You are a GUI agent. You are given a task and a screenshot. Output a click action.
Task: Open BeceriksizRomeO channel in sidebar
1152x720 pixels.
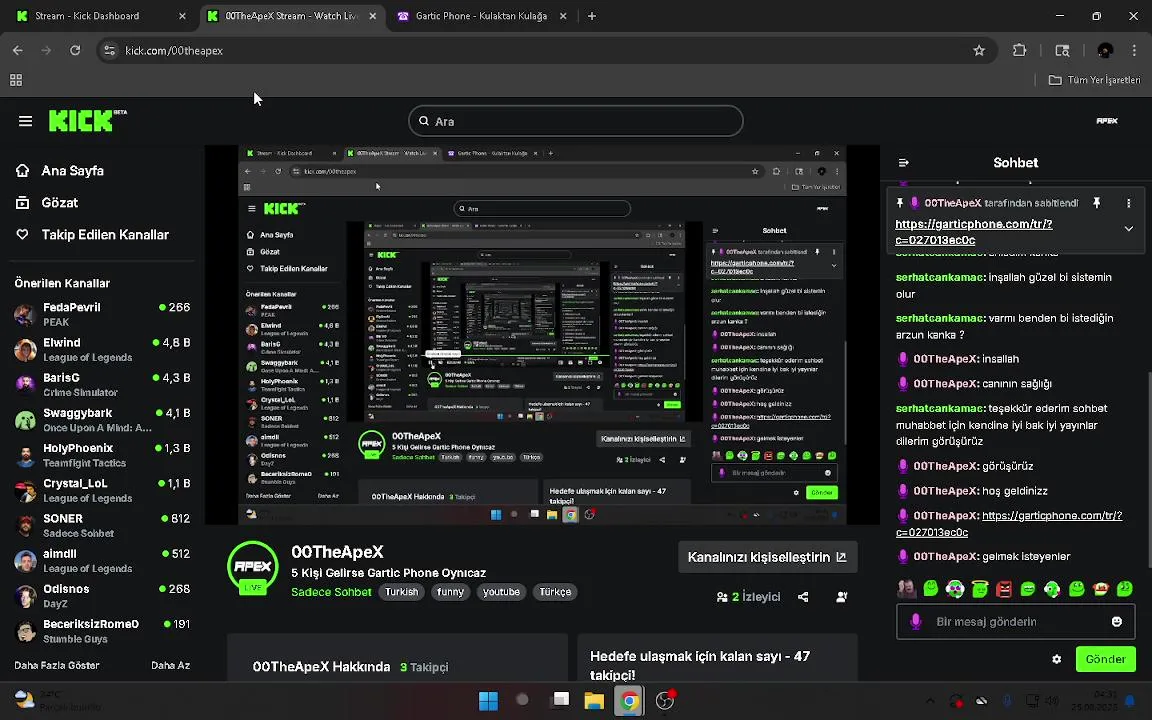[x=102, y=631]
